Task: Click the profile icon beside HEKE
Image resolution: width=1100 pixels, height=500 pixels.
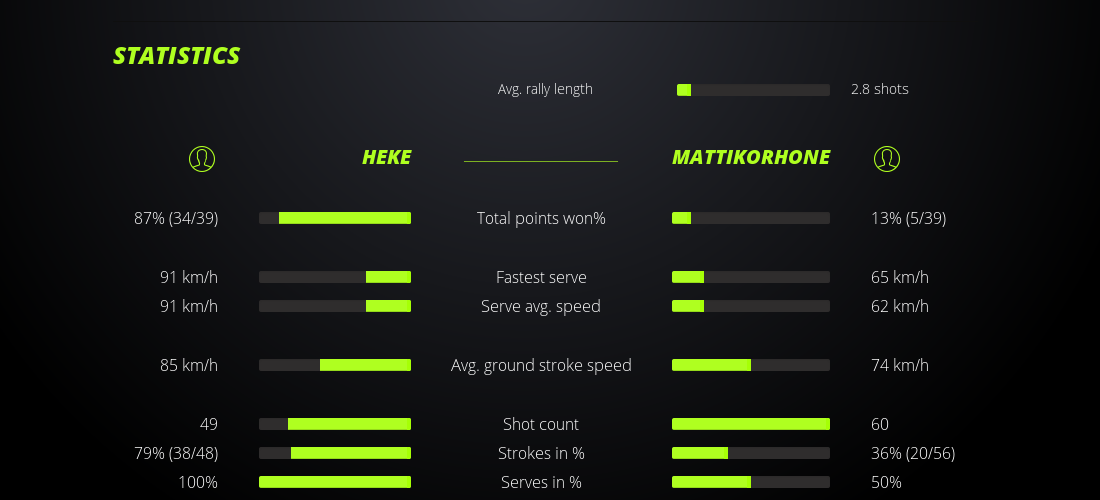Action: click(202, 158)
